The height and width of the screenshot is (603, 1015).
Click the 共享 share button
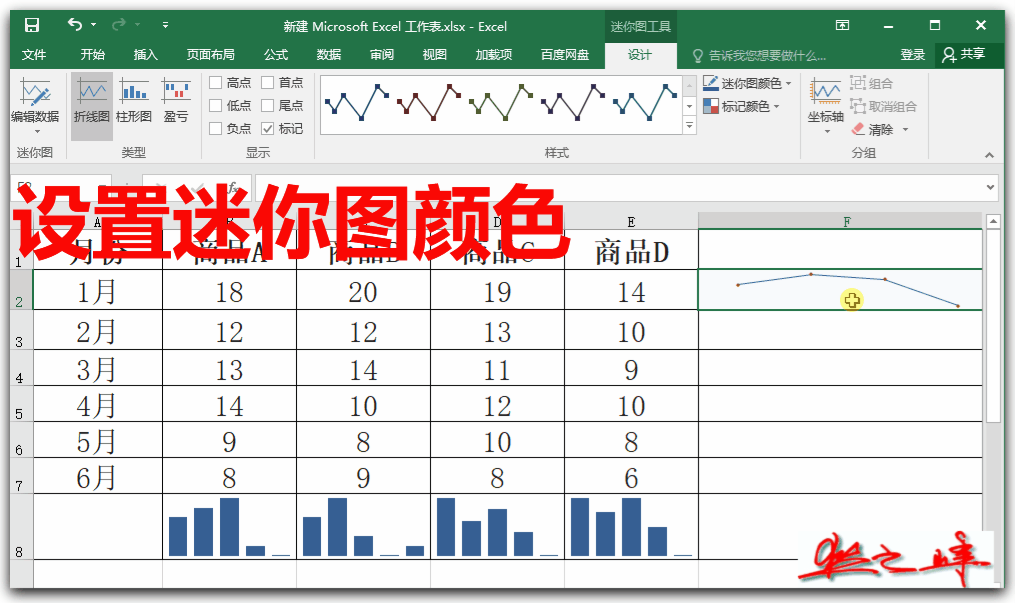(x=963, y=54)
